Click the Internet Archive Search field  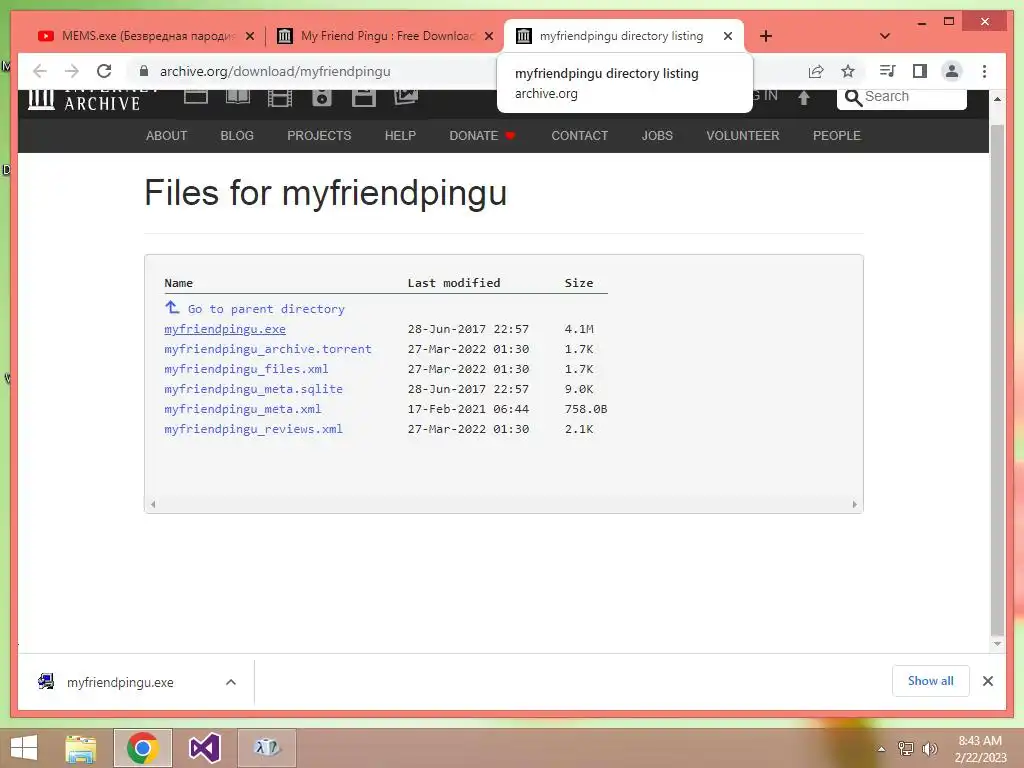click(901, 97)
